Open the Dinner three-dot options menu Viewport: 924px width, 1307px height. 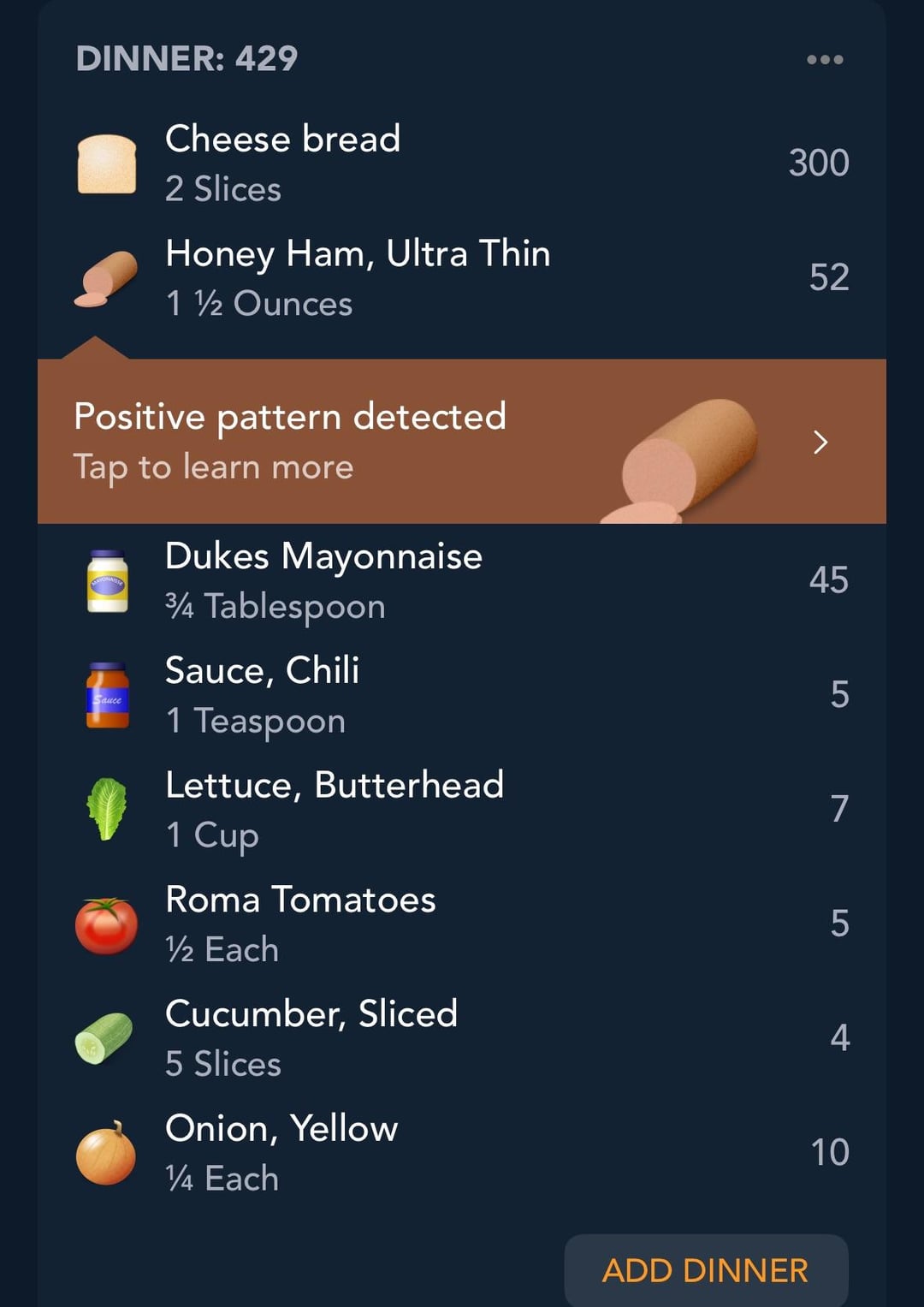825,59
